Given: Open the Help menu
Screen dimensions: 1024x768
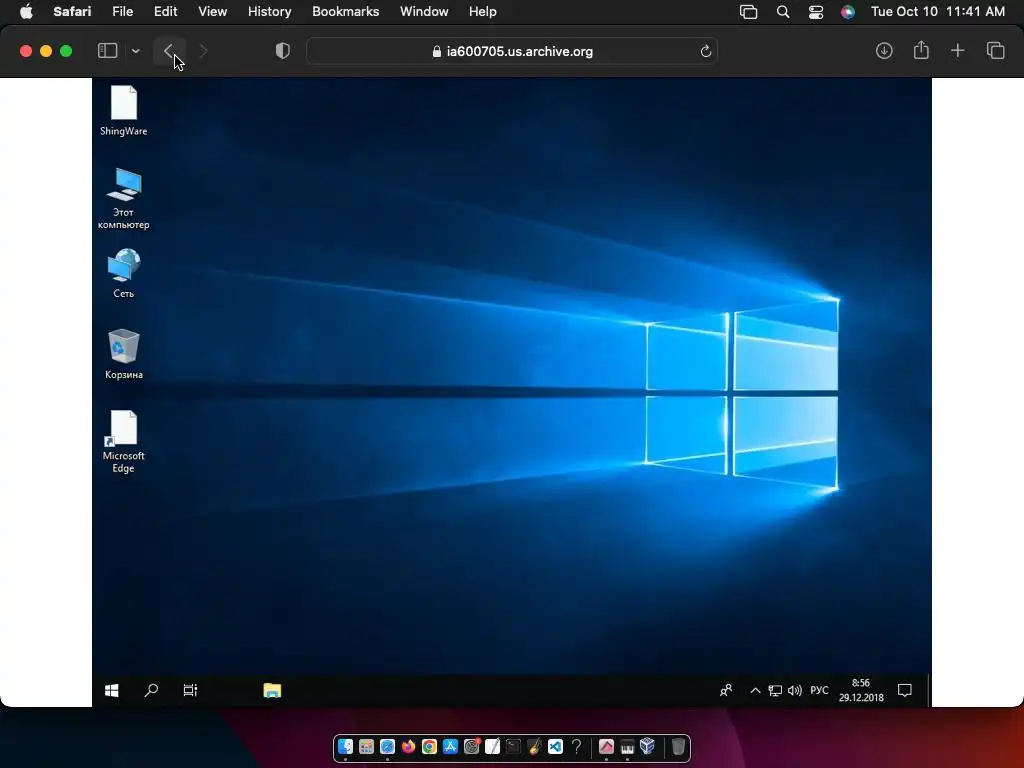Looking at the screenshot, I should [483, 11].
